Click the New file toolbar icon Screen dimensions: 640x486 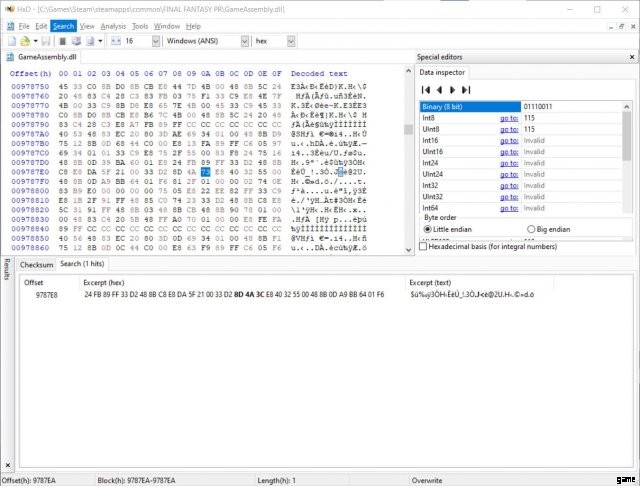coord(10,42)
